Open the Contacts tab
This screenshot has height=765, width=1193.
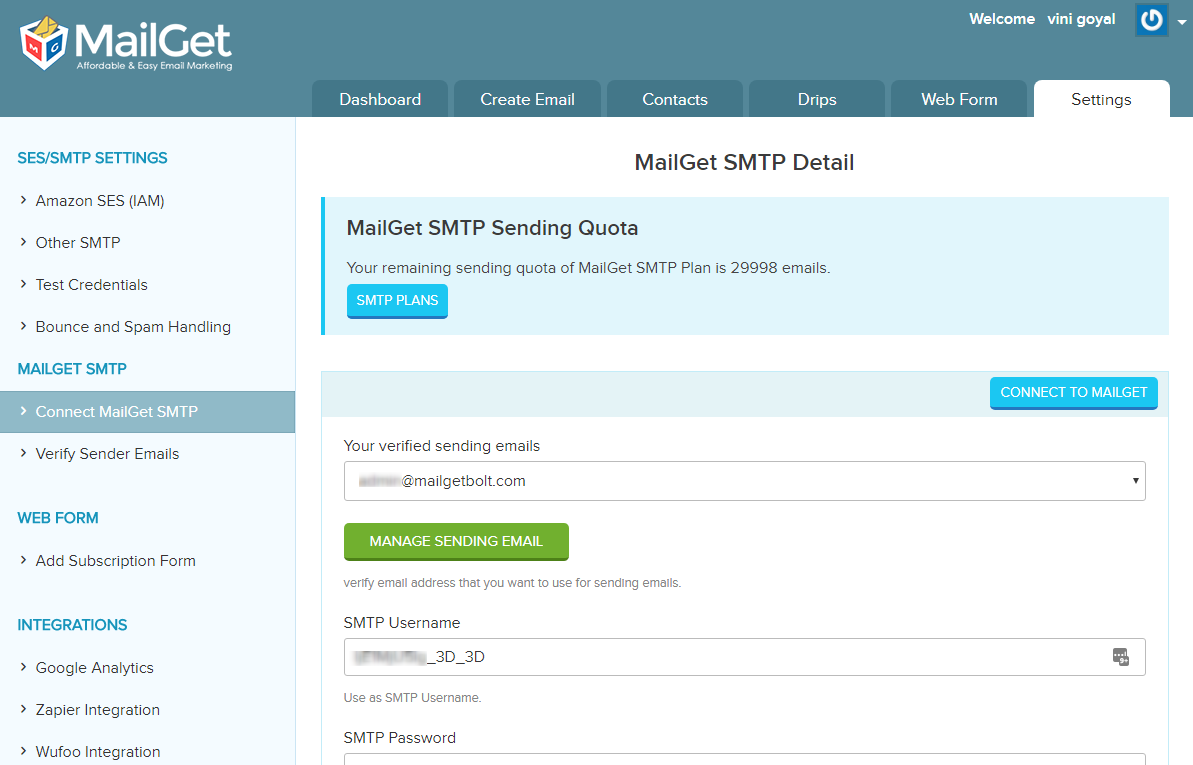[675, 99]
